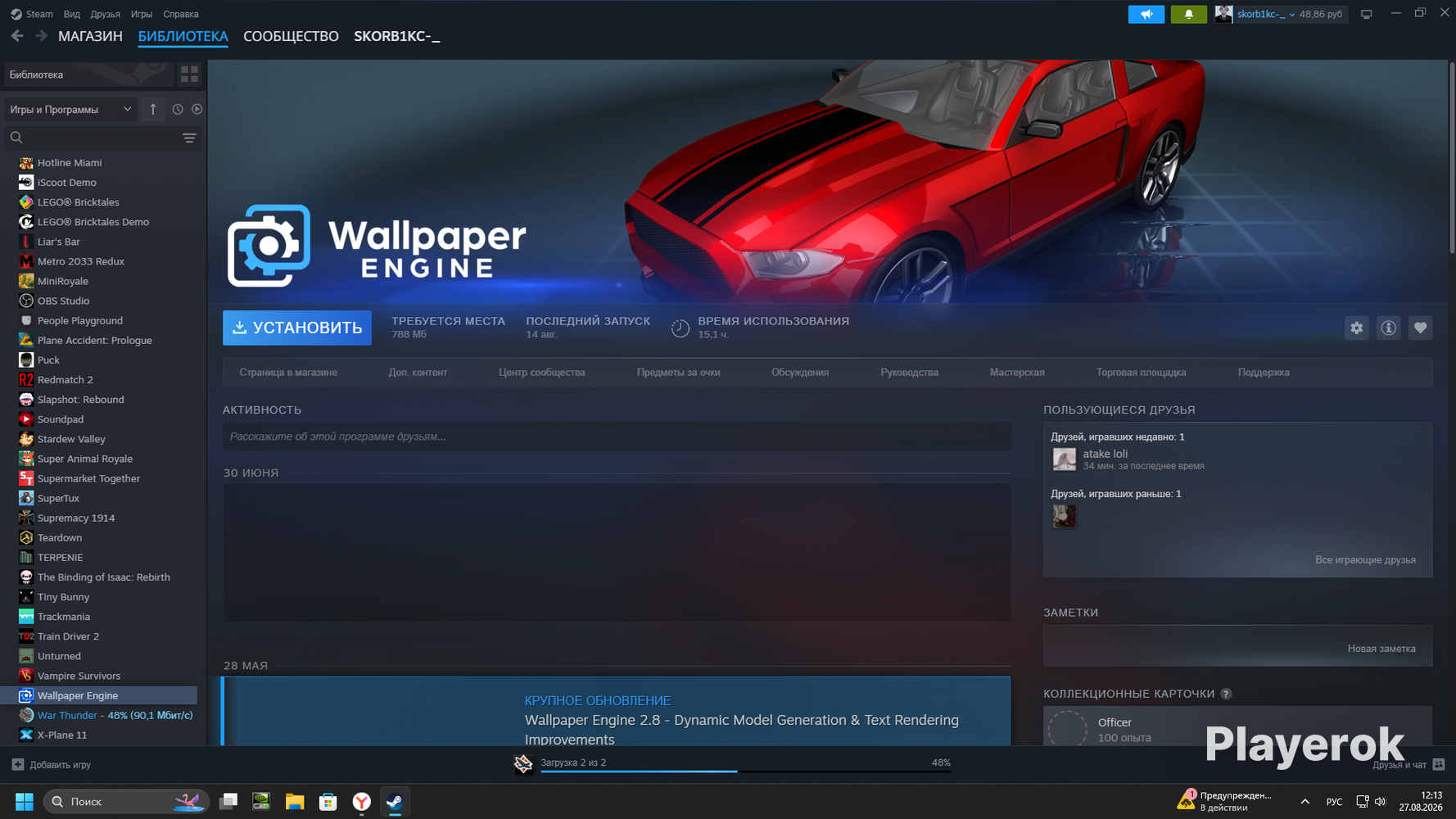
Task: Click the УСТАНОВИТЬ install button
Action: tap(297, 328)
